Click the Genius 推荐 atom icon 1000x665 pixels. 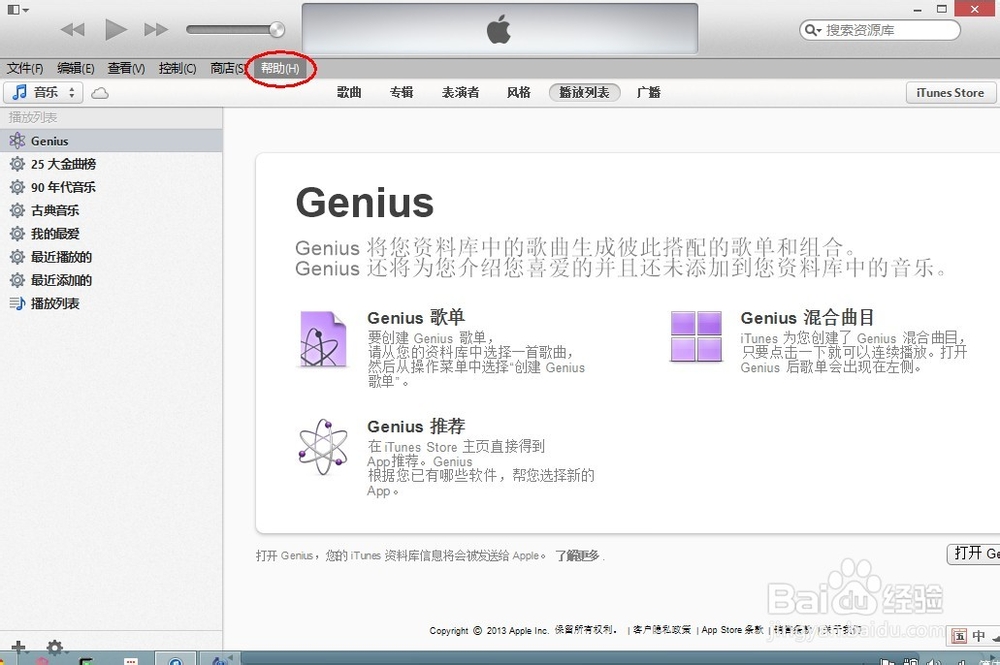point(323,447)
